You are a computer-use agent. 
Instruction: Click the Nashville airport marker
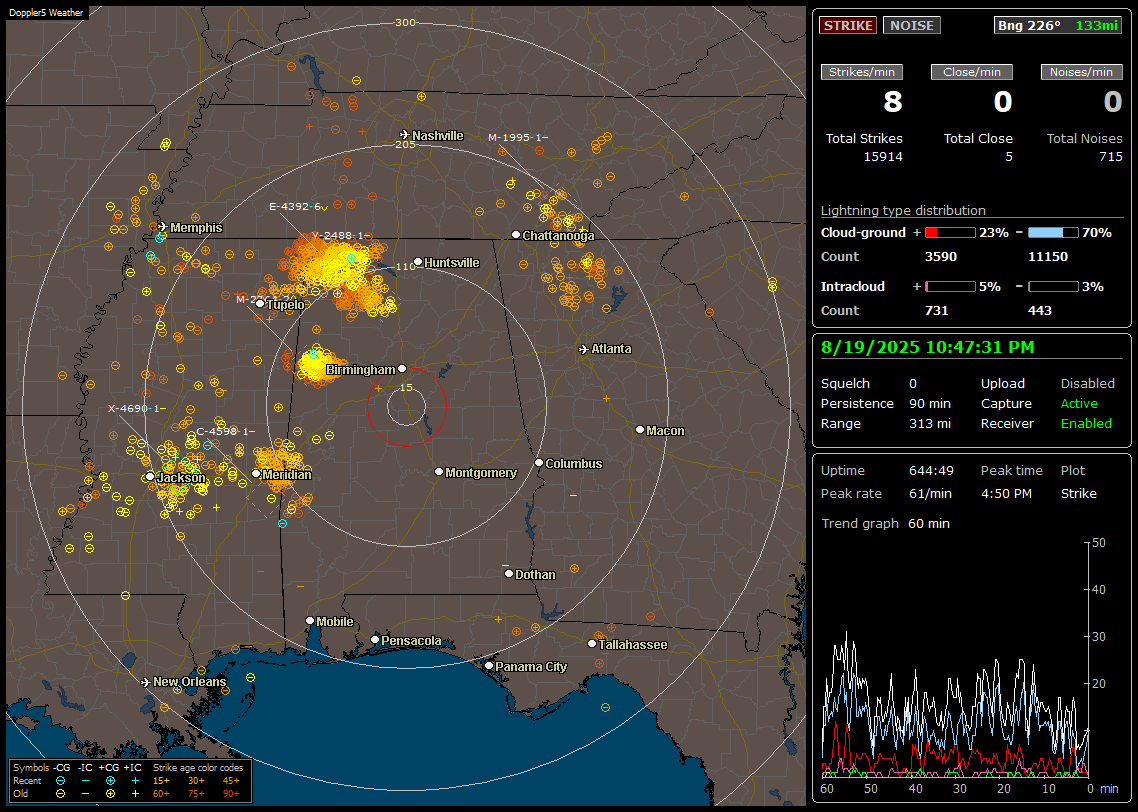pyautogui.click(x=405, y=135)
